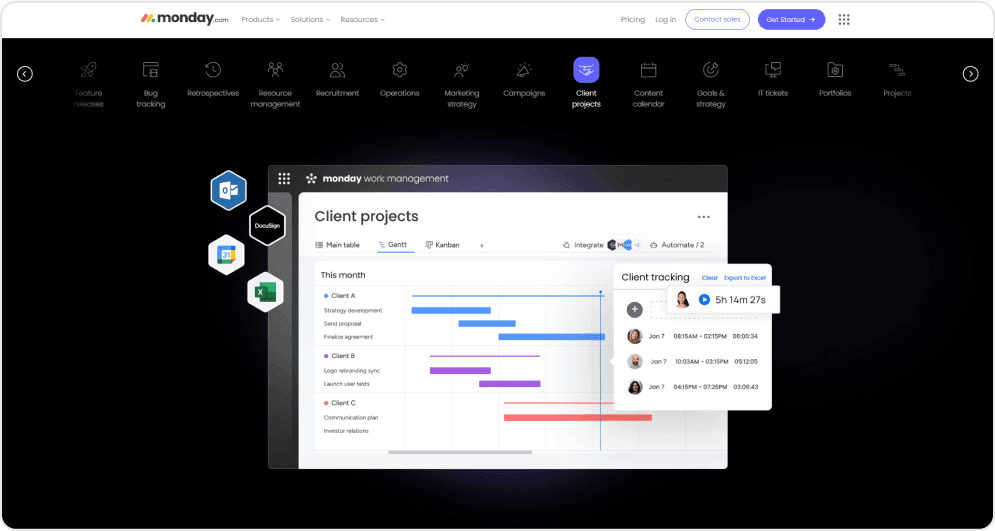Click the 10:03AM – 03:15PM time entry
The height and width of the screenshot is (531, 995).
(701, 362)
